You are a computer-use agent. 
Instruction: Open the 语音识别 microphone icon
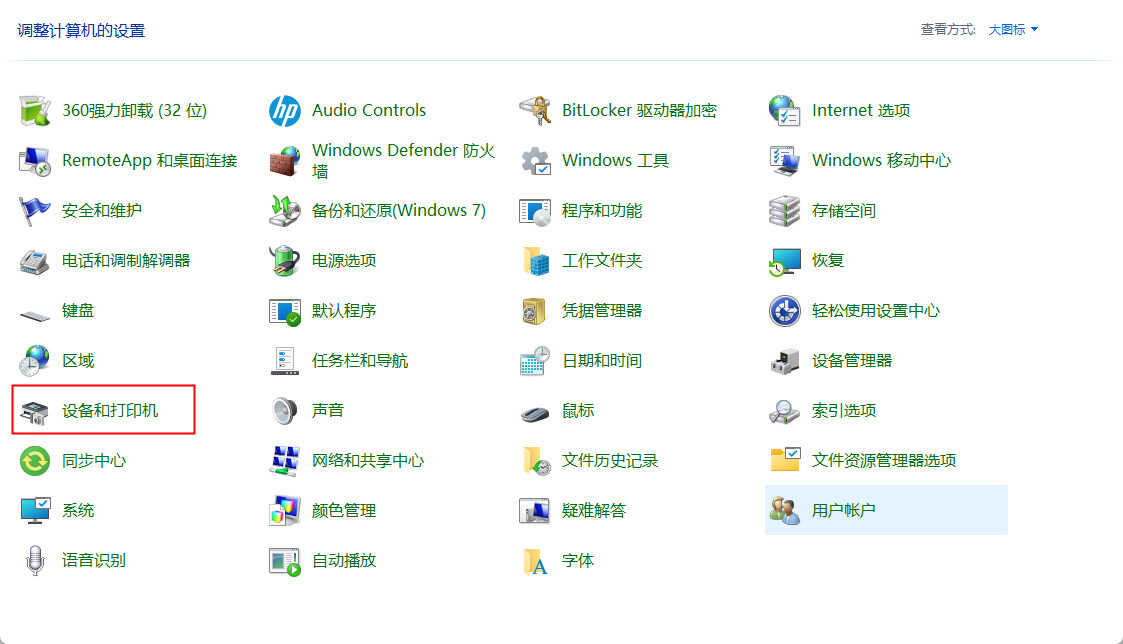click(x=34, y=561)
